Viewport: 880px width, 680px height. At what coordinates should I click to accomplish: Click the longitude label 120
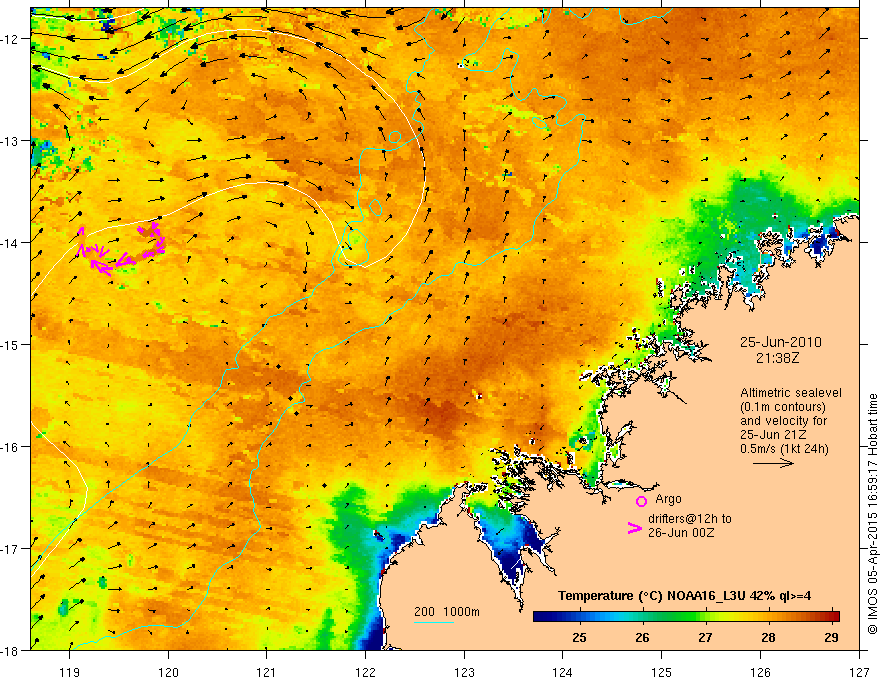tap(168, 672)
